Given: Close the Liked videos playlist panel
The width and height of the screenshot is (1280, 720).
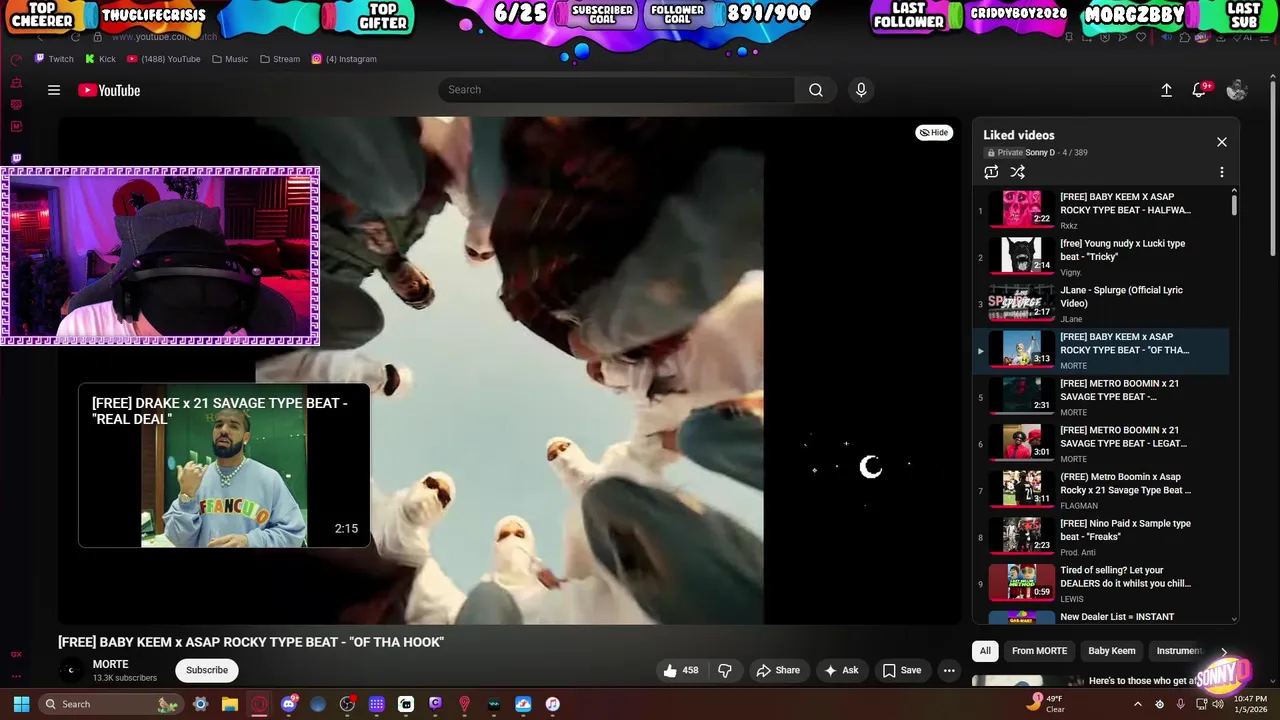Looking at the screenshot, I should (x=1222, y=142).
